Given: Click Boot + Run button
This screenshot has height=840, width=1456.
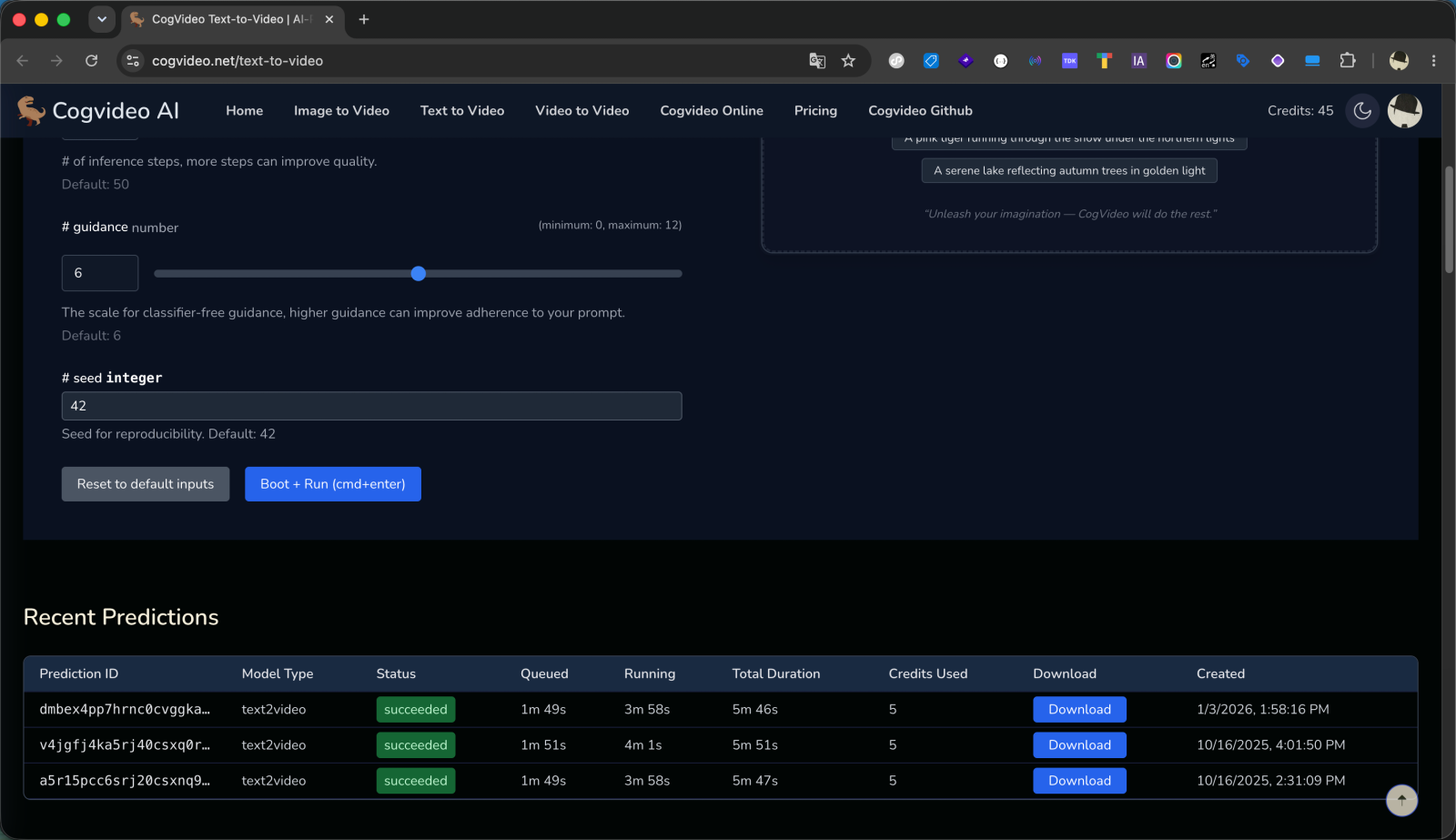Looking at the screenshot, I should (x=333, y=484).
